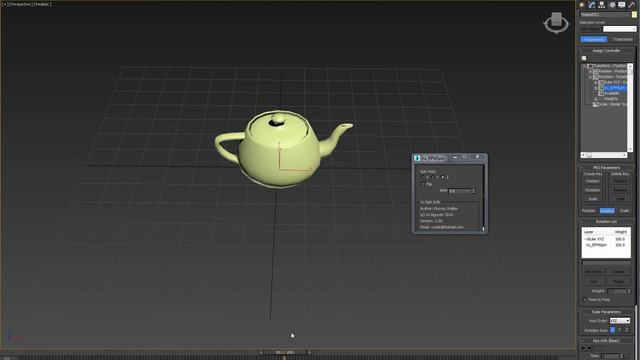Jump to next key in Key Info
The width and height of the screenshot is (640, 360).
click(x=589, y=348)
